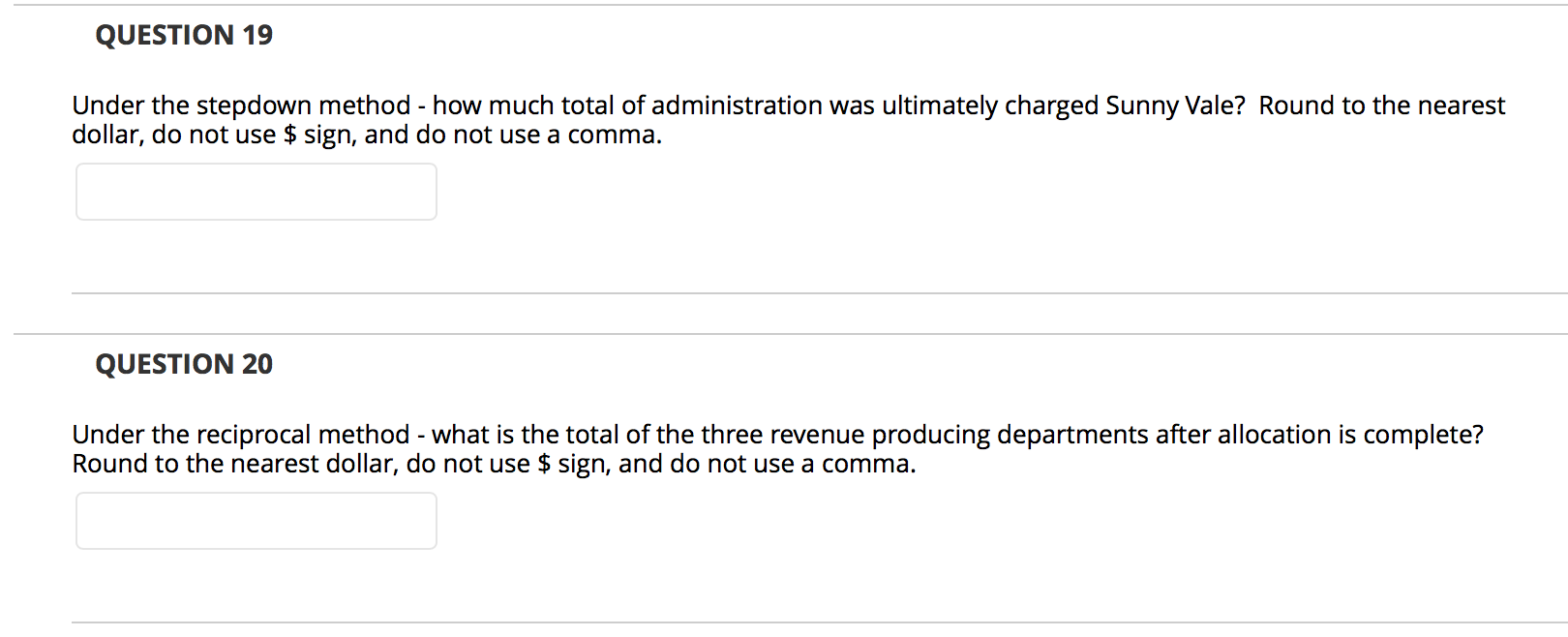Image resolution: width=1568 pixels, height=637 pixels.
Task: Click inside the Question 20 answer box
Action: (x=255, y=521)
